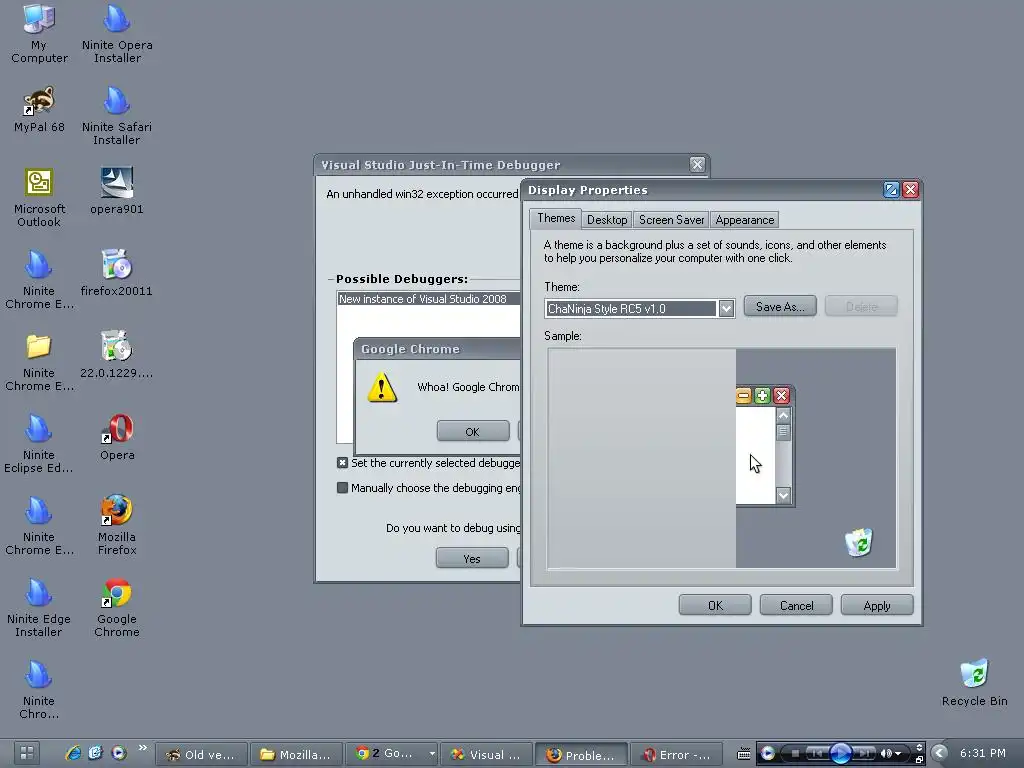The height and width of the screenshot is (768, 1024).
Task: Select the Mozilla Firefox shortcut icon
Action: tap(117, 525)
